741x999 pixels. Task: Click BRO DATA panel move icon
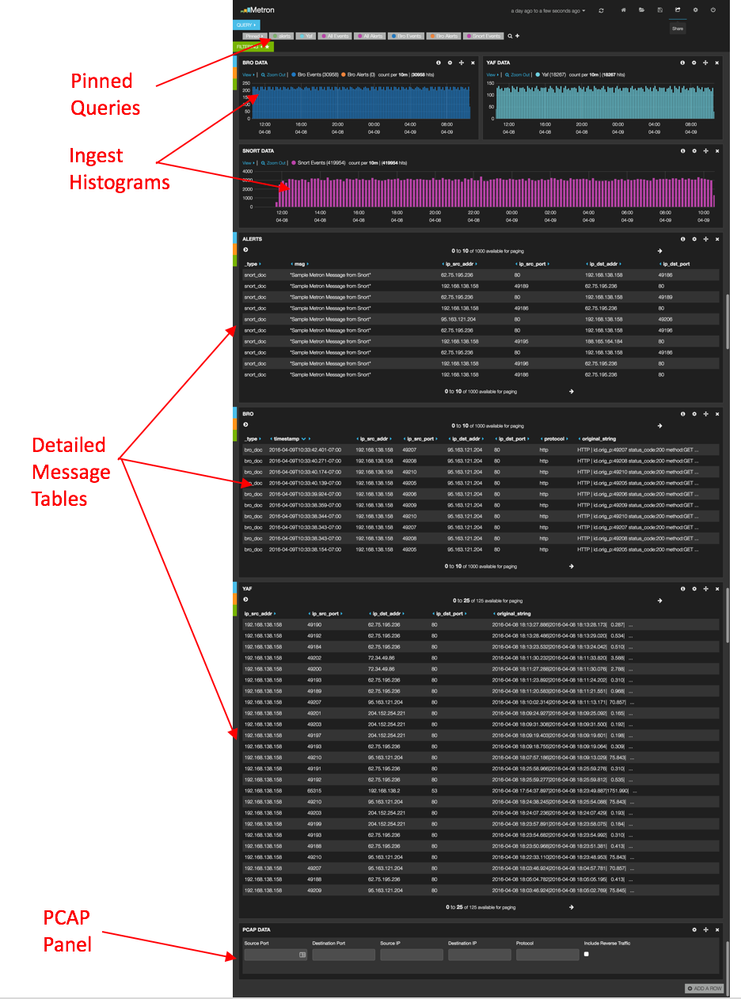click(461, 63)
